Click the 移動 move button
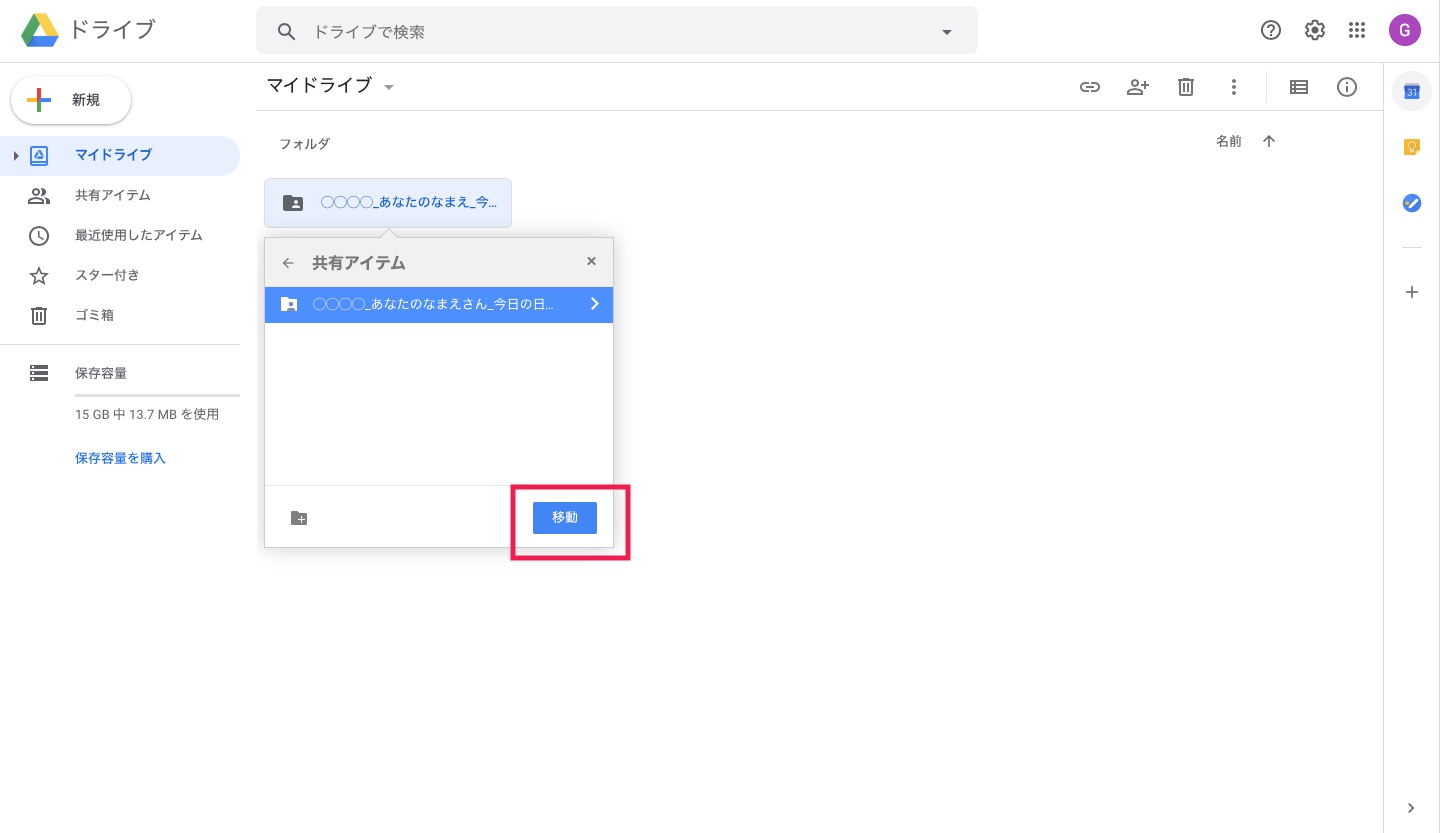 click(565, 518)
